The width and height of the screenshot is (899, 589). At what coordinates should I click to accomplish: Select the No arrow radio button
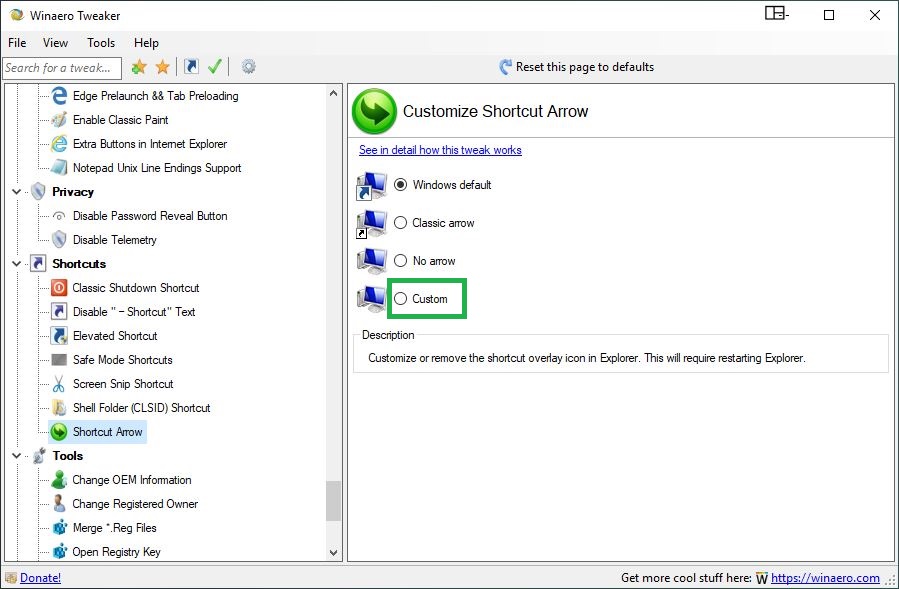pos(401,261)
